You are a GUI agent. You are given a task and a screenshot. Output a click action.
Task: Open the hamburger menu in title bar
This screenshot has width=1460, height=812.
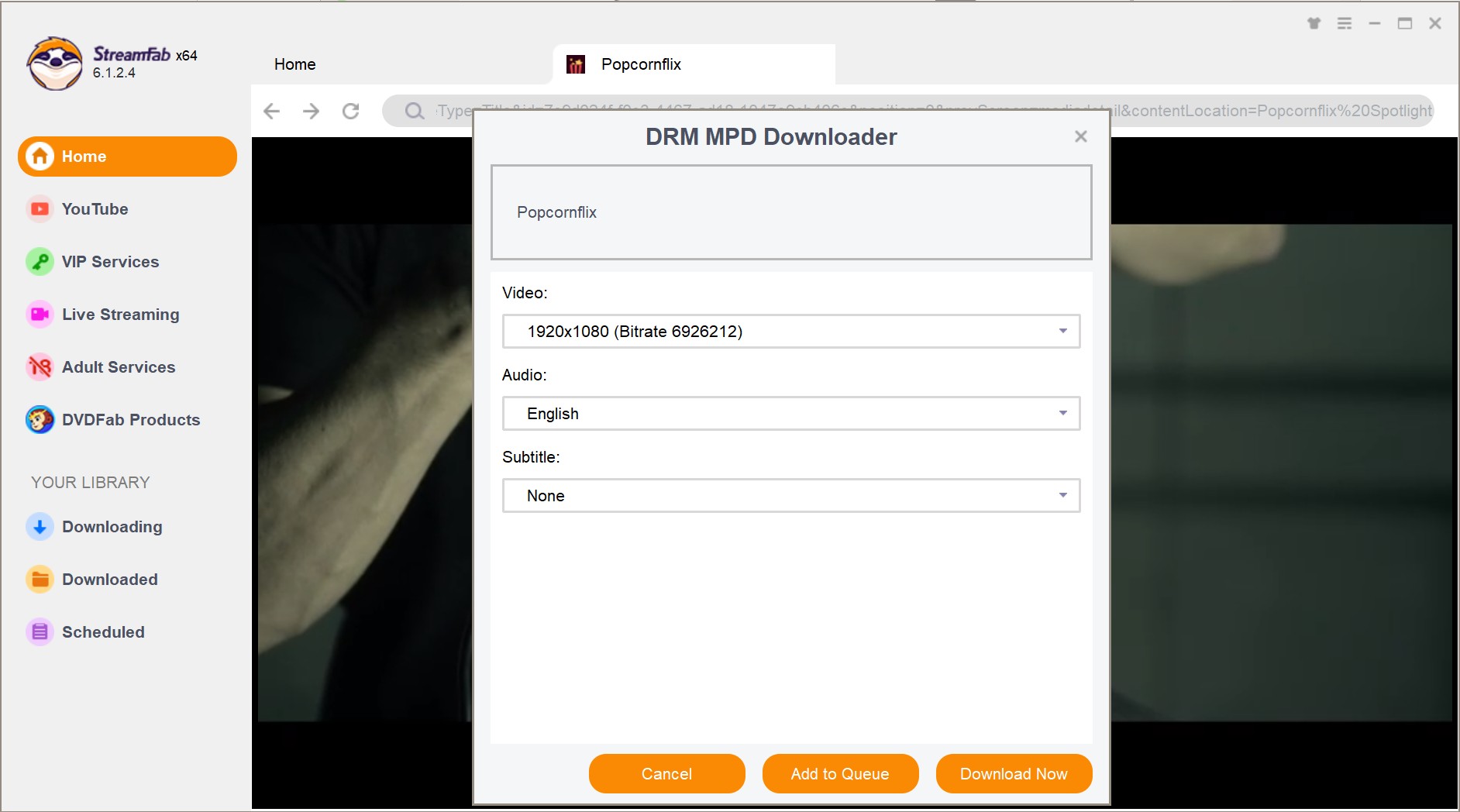tap(1345, 23)
